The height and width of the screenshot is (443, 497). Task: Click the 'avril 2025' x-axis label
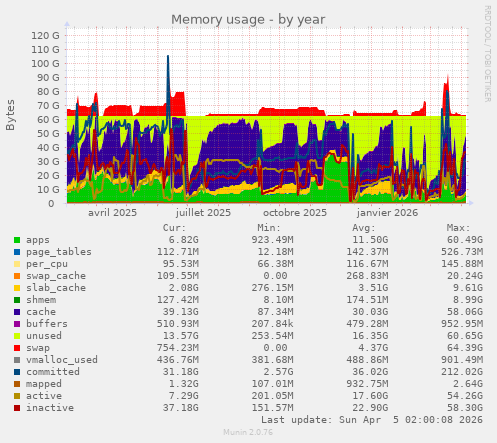[112, 213]
